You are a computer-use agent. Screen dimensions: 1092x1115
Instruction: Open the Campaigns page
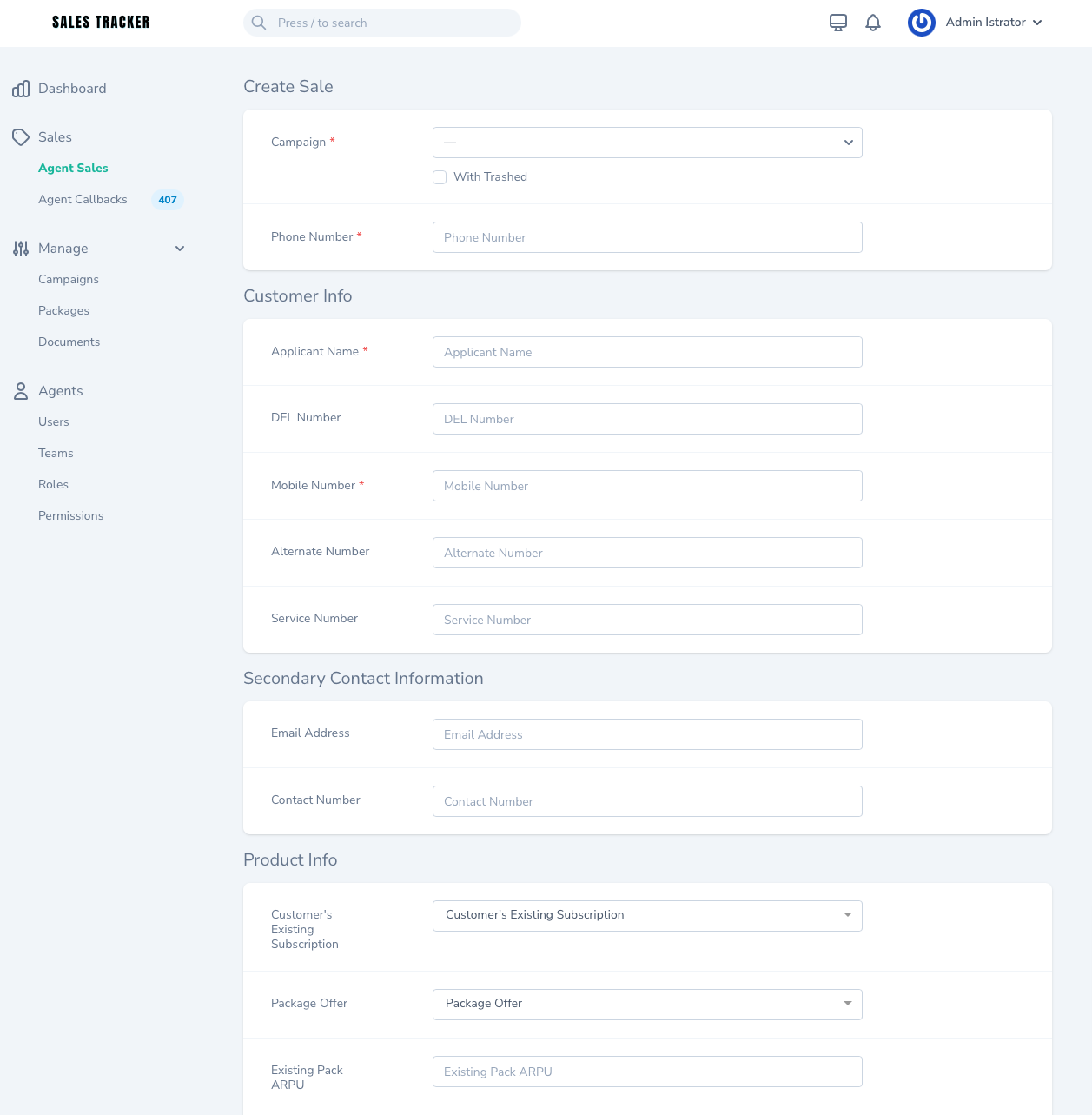click(69, 279)
